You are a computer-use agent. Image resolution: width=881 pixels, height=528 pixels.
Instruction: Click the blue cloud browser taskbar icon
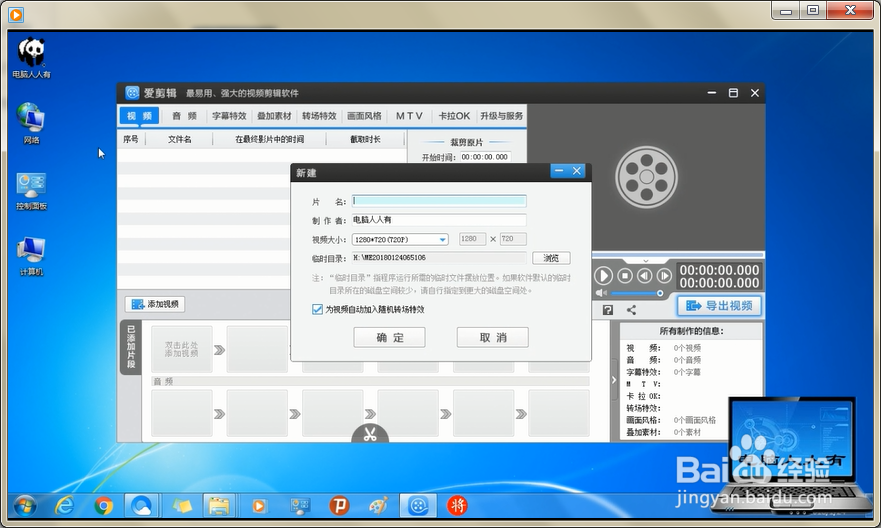pyautogui.click(x=142, y=507)
